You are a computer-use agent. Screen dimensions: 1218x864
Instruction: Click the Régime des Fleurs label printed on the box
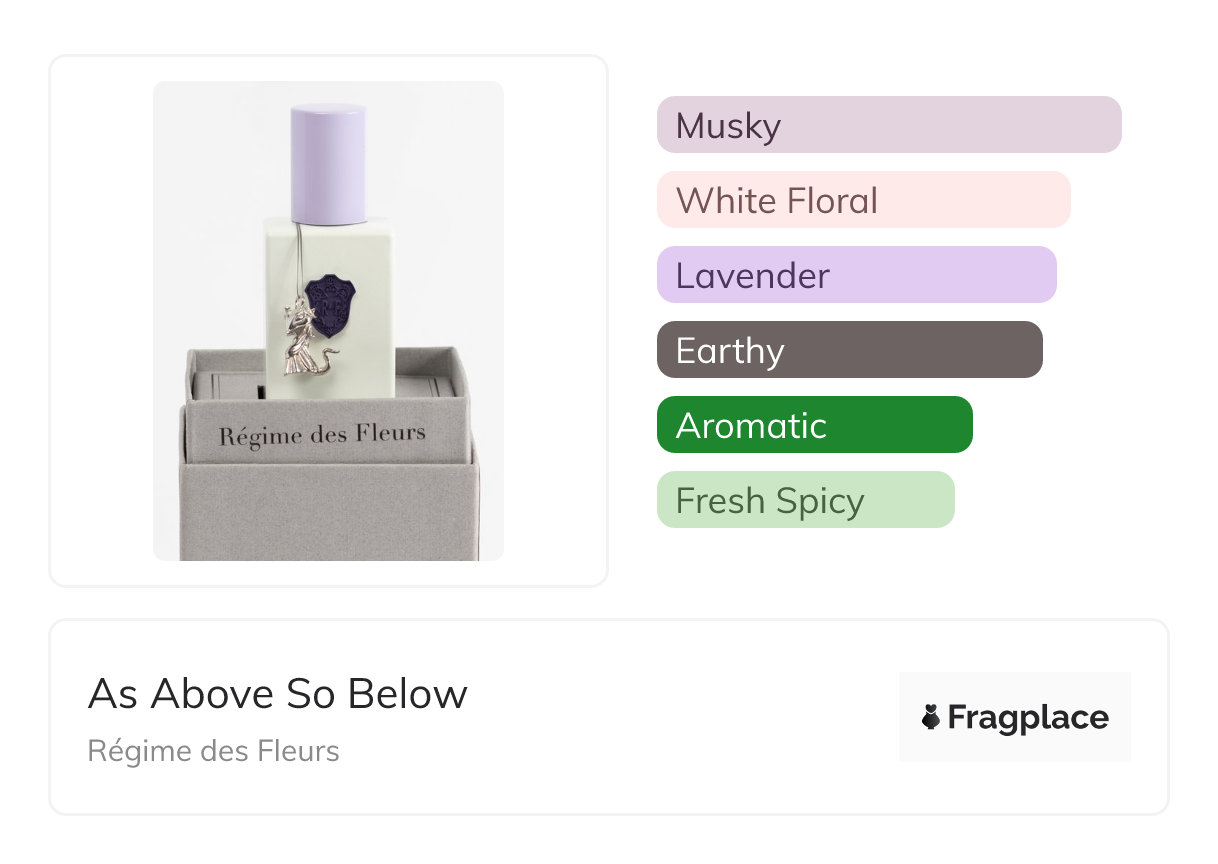click(322, 435)
